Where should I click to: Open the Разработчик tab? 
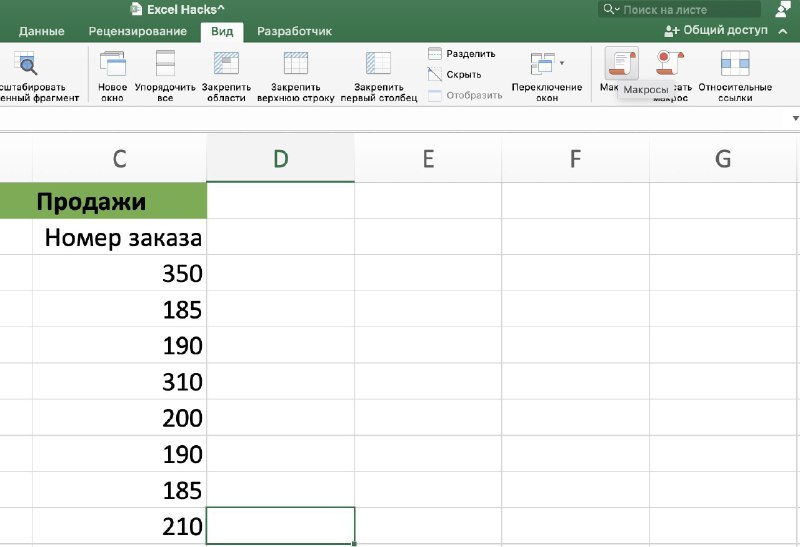click(x=294, y=31)
